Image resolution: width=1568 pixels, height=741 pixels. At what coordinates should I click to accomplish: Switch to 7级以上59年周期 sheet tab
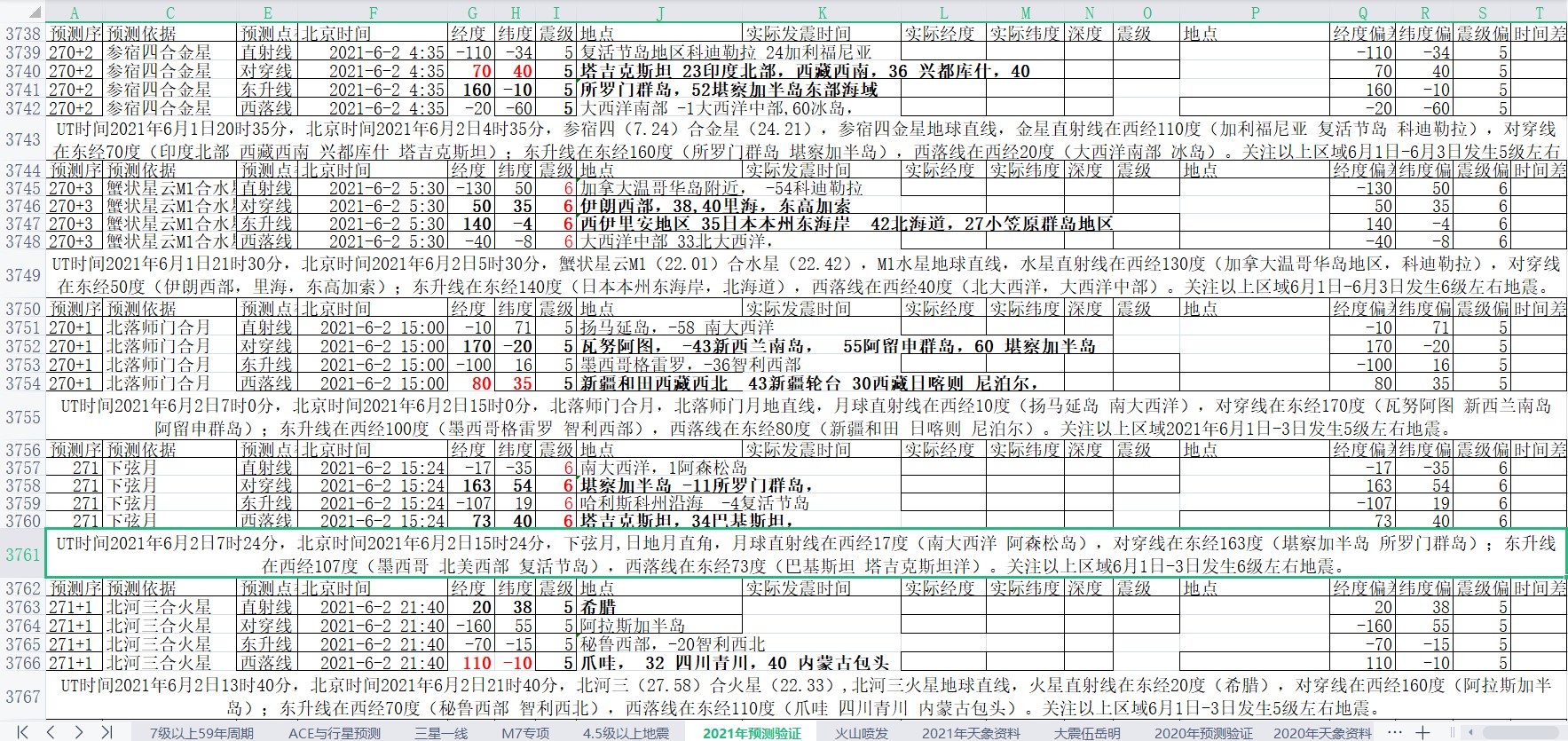201,733
